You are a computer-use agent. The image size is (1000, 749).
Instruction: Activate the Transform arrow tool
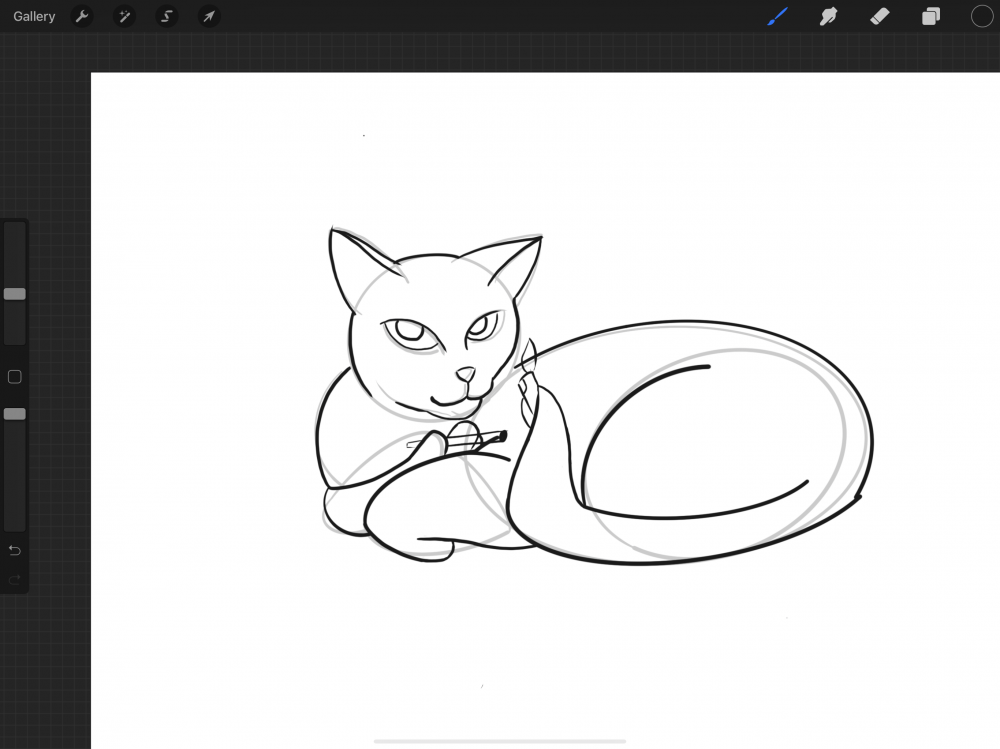pos(209,17)
